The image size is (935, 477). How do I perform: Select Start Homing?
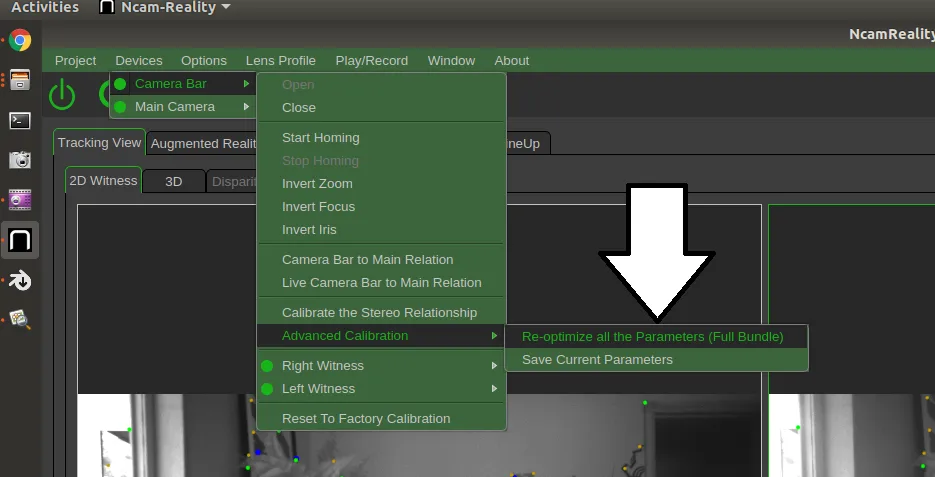[382, 138]
